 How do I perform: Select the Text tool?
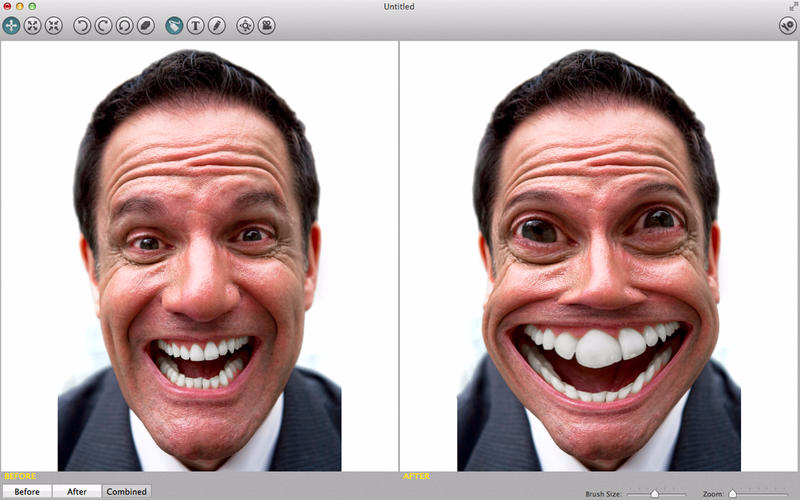[195, 25]
